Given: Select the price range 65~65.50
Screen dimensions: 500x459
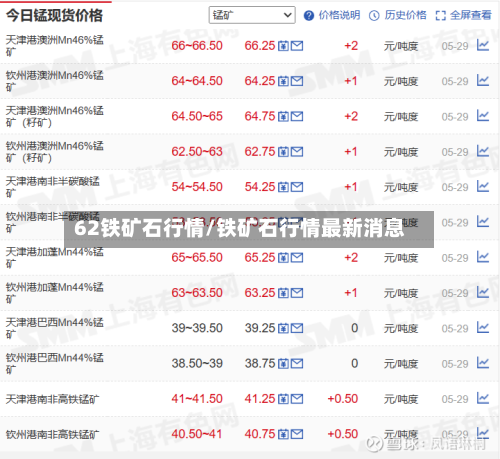Looking at the screenshot, I should (x=197, y=258).
